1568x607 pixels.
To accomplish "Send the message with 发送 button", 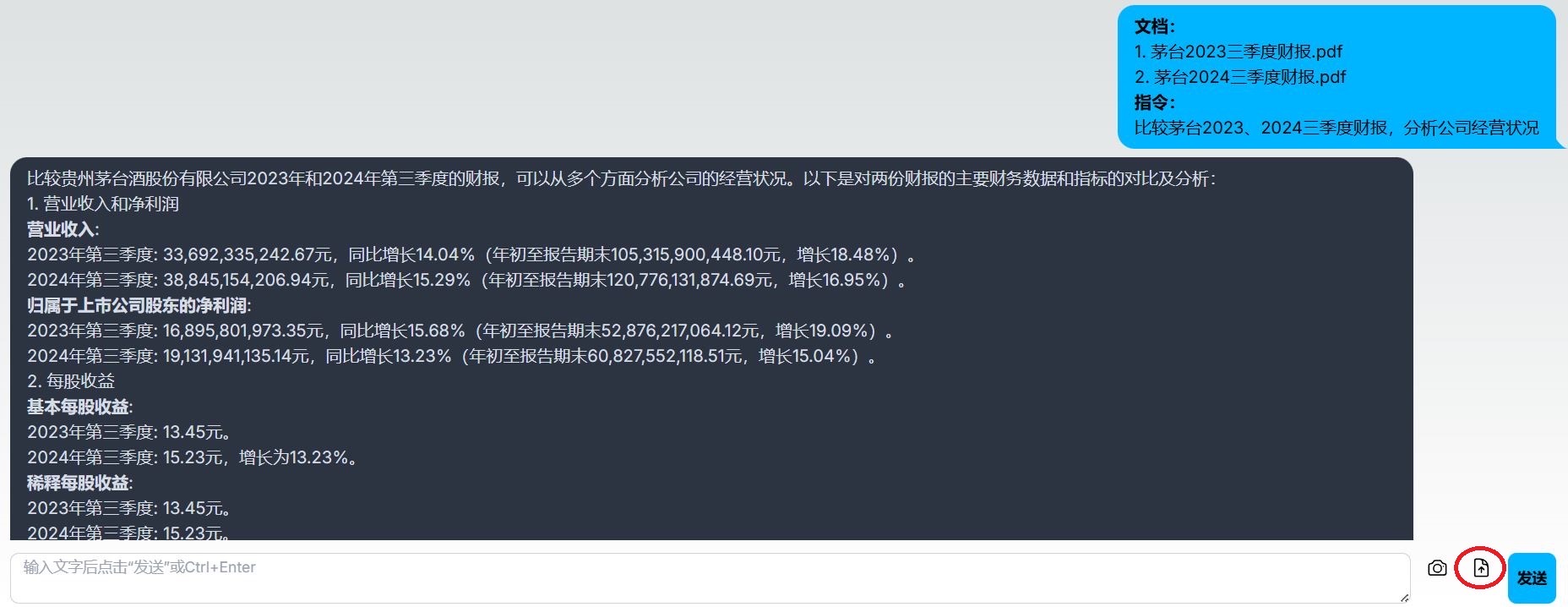I will tap(1532, 578).
